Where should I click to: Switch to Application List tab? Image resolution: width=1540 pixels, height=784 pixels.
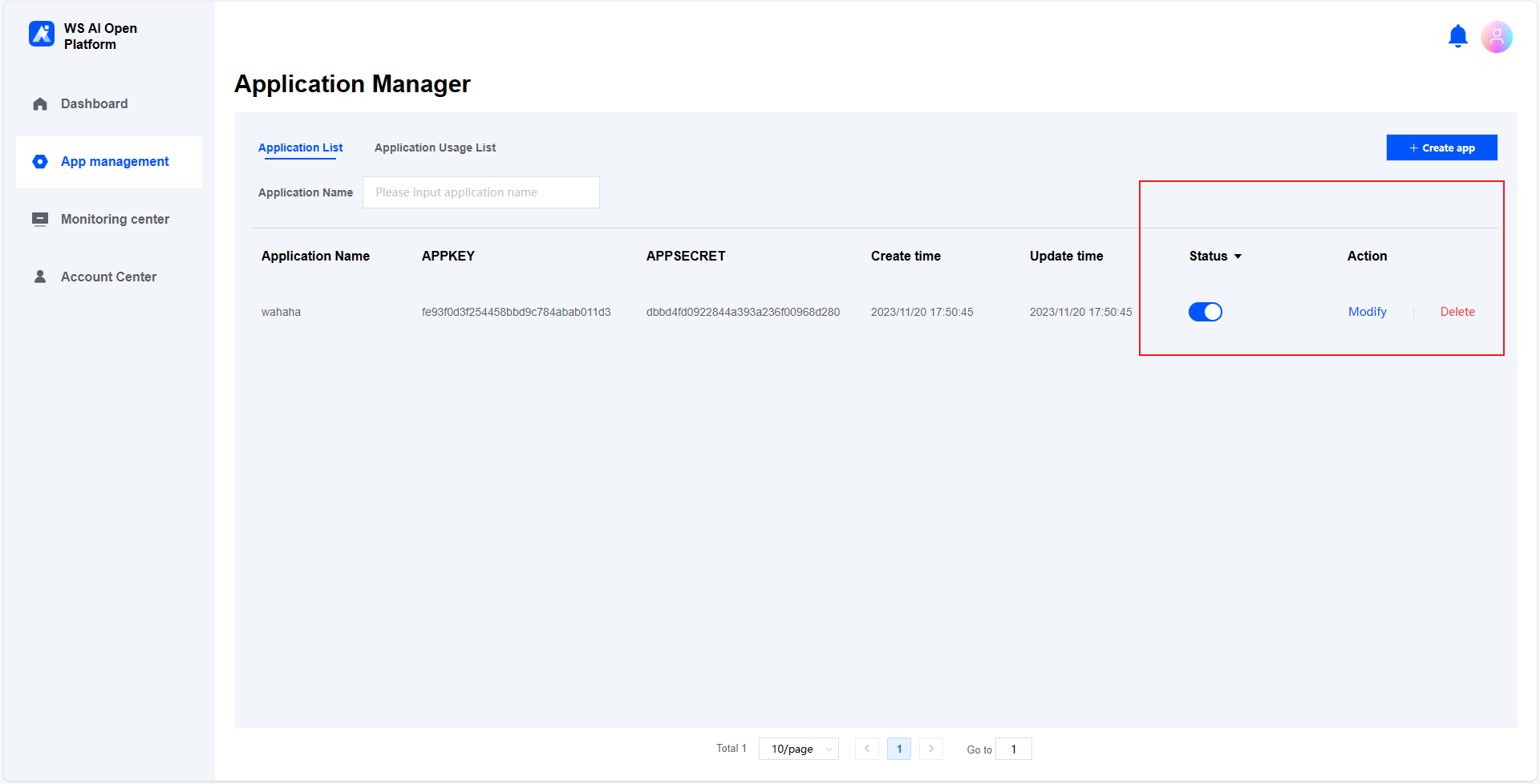pos(300,148)
